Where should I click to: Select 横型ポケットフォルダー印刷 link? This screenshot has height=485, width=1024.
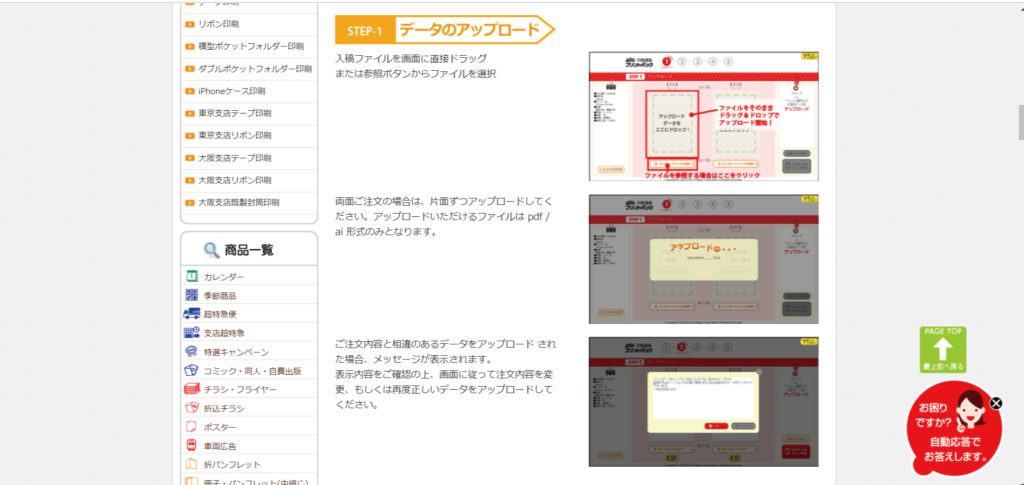click(251, 46)
